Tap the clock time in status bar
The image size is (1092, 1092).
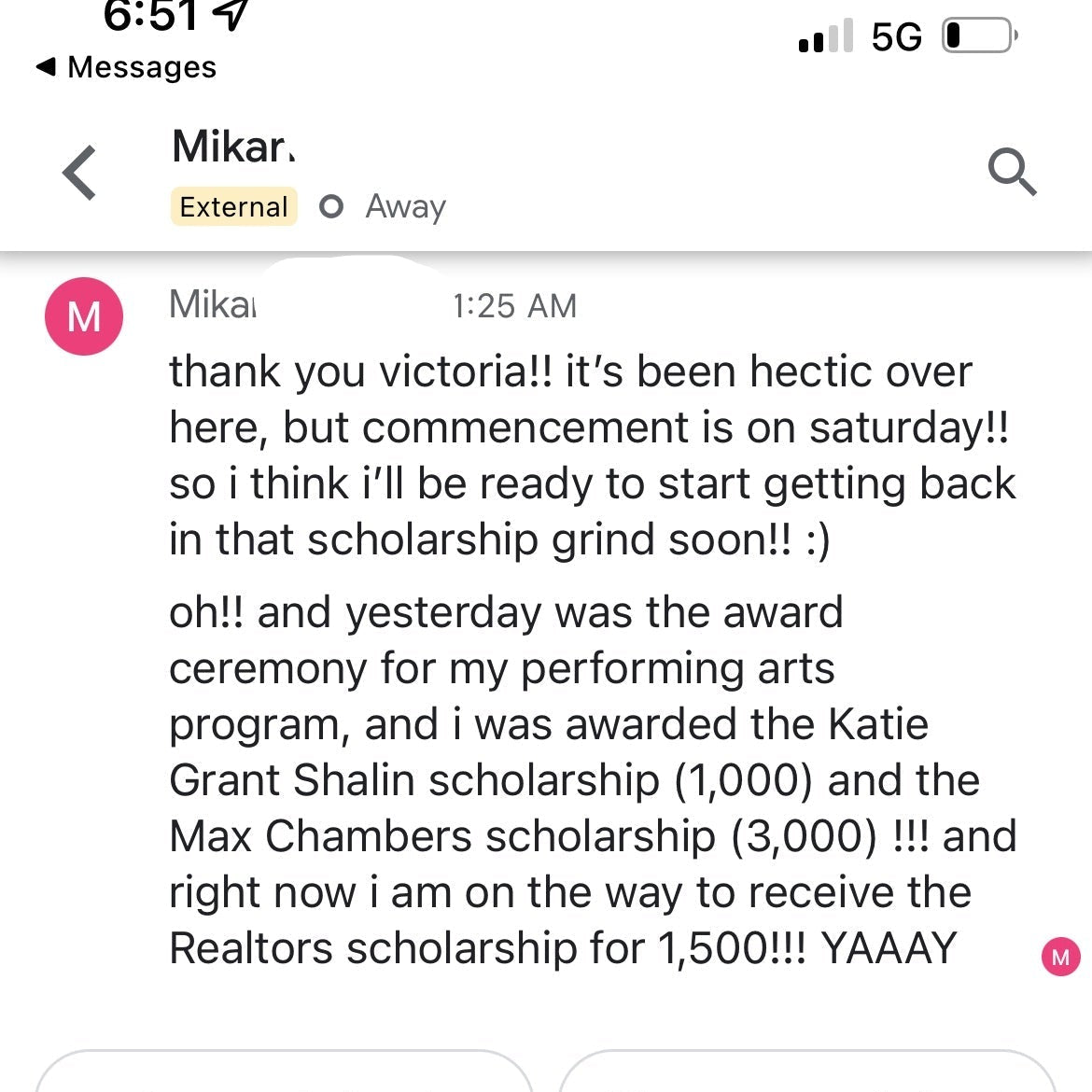tap(149, 15)
